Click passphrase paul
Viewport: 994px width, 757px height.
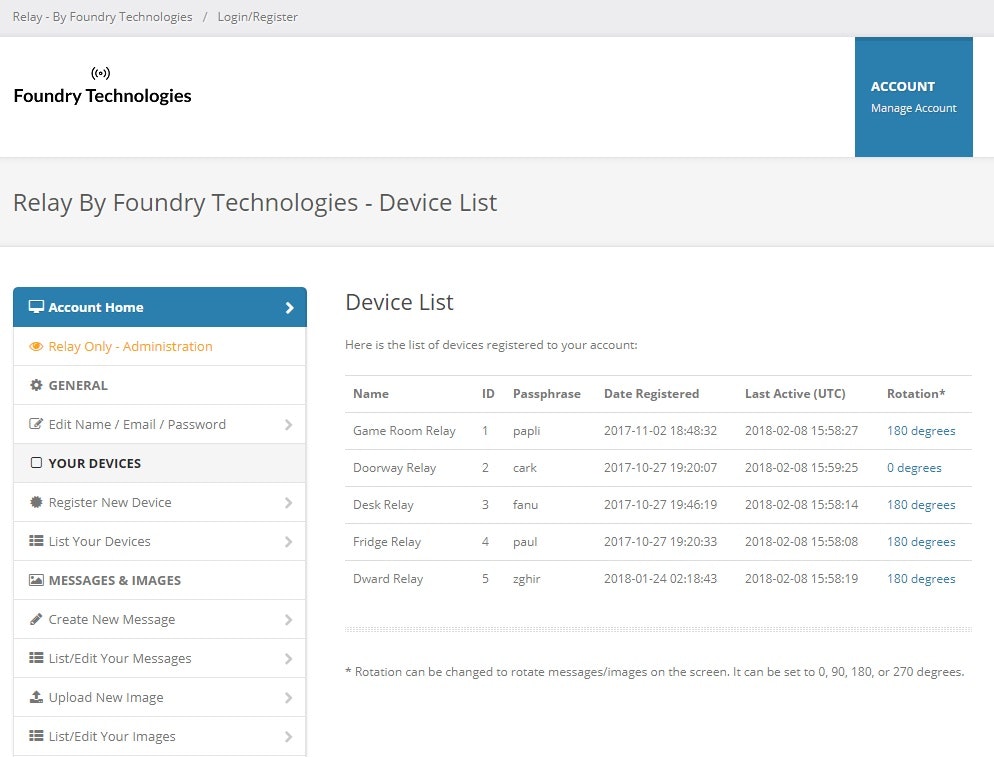click(x=525, y=542)
